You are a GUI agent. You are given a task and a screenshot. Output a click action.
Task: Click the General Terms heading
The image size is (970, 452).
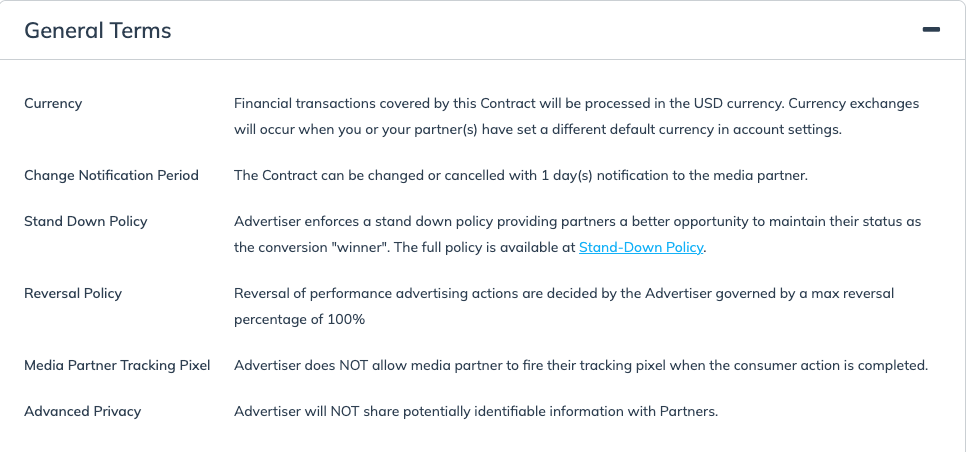[98, 31]
